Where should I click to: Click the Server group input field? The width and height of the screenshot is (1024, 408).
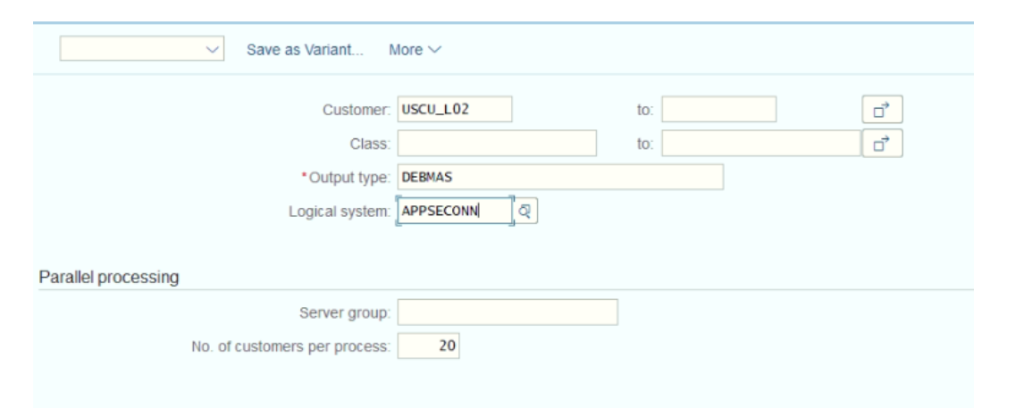tap(507, 312)
